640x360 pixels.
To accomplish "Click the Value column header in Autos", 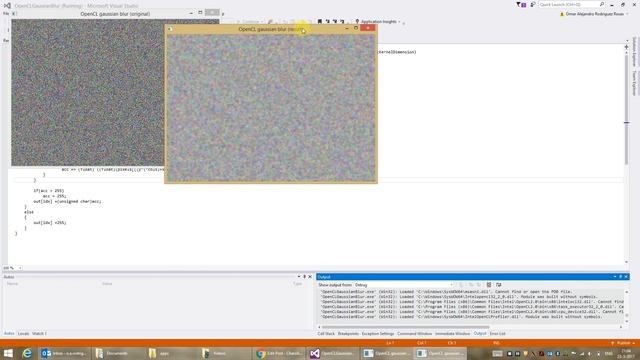I will (x=107, y=284).
